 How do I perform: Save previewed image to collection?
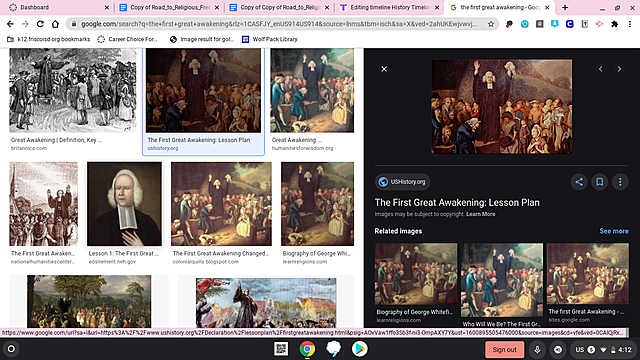(x=600, y=182)
